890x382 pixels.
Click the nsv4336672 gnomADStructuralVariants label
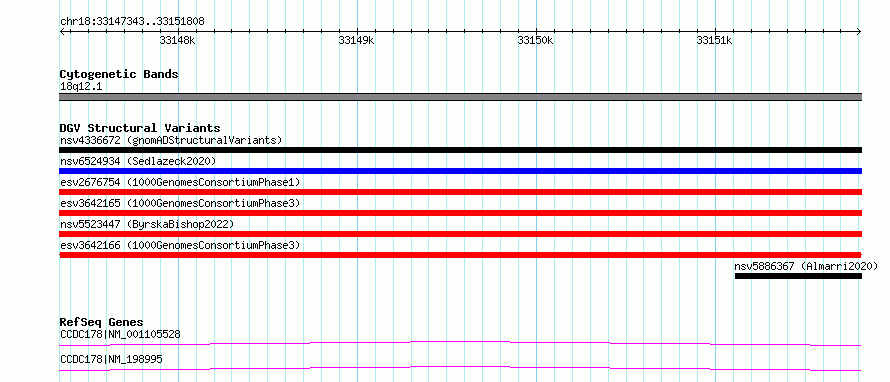[171, 140]
